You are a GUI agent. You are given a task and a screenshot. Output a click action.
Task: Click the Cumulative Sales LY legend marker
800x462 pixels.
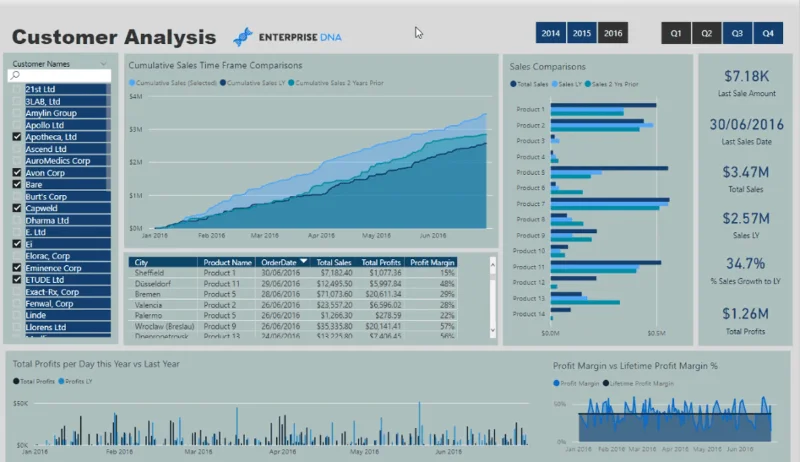tap(223, 83)
